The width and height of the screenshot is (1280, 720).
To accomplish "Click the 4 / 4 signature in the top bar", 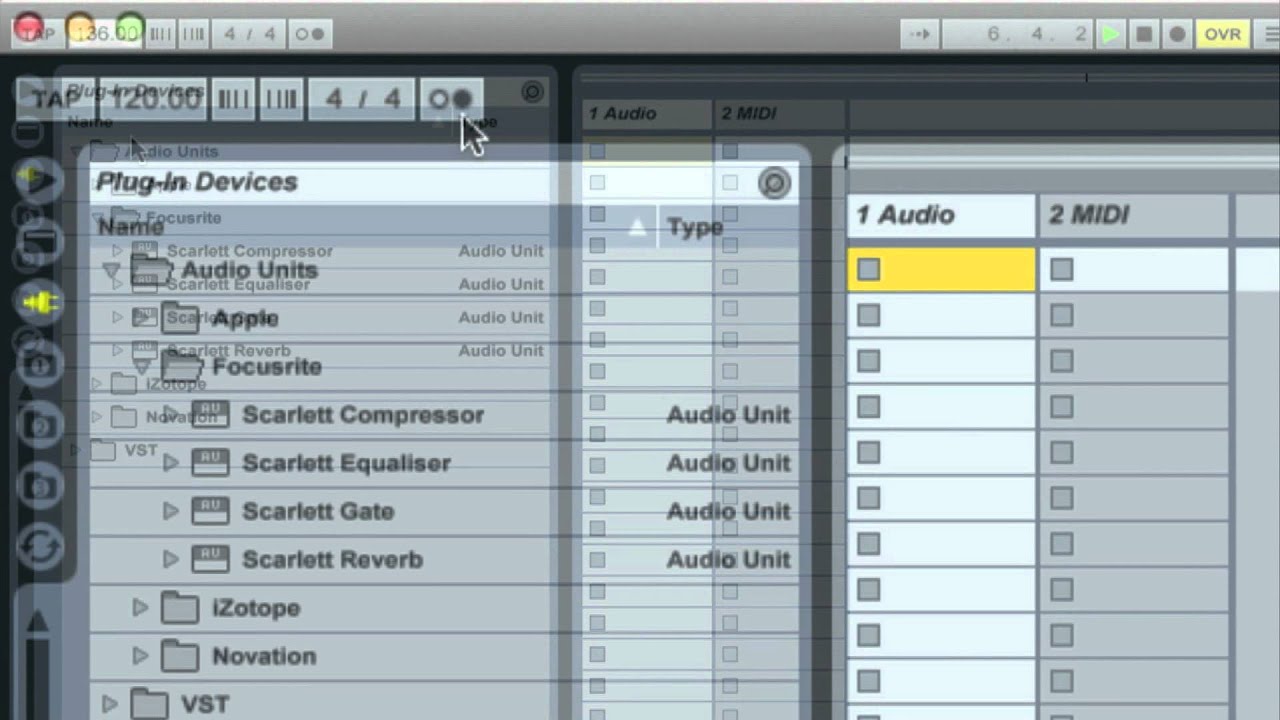I will (x=249, y=34).
